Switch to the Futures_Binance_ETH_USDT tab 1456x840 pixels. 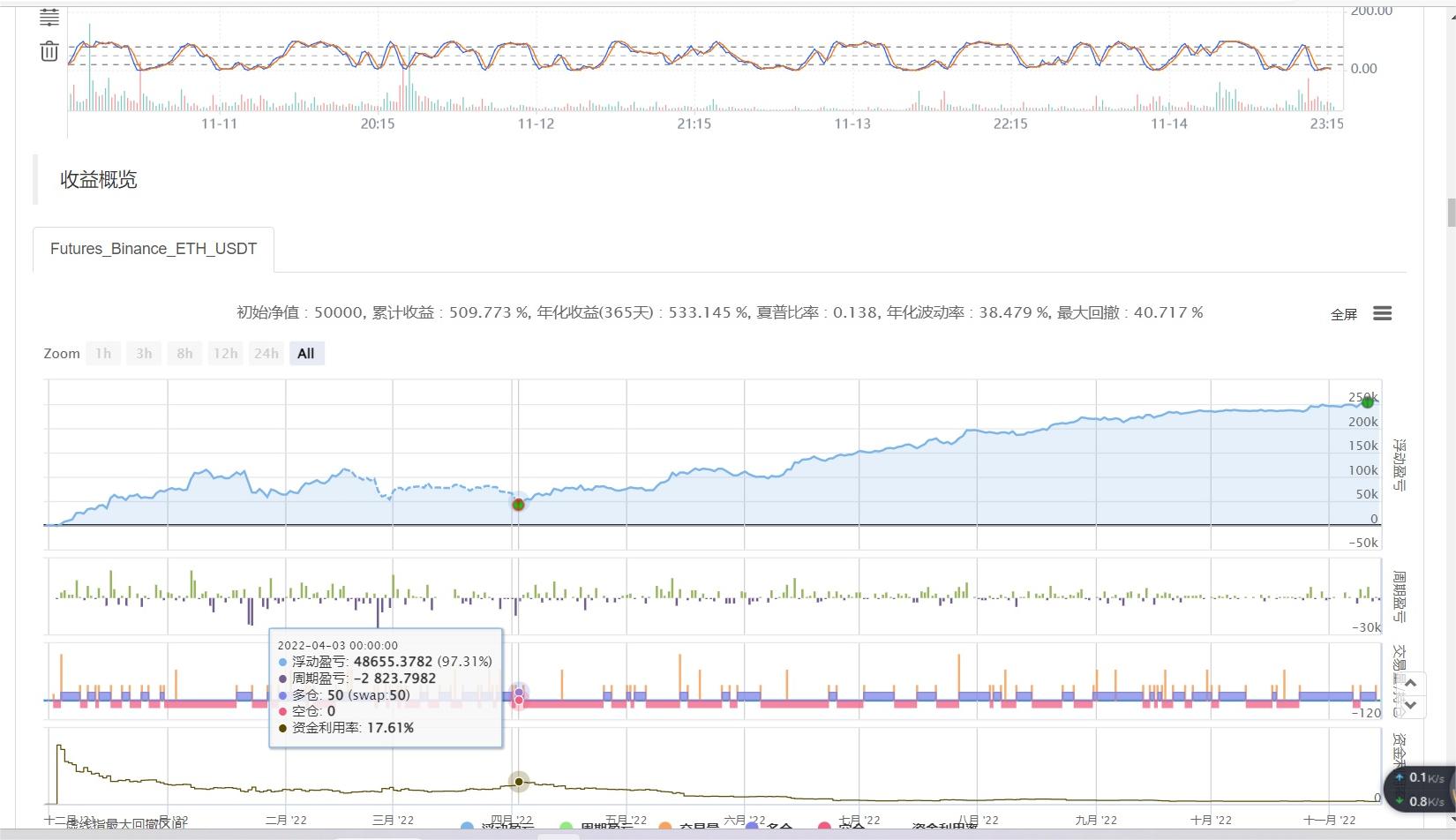[x=154, y=249]
